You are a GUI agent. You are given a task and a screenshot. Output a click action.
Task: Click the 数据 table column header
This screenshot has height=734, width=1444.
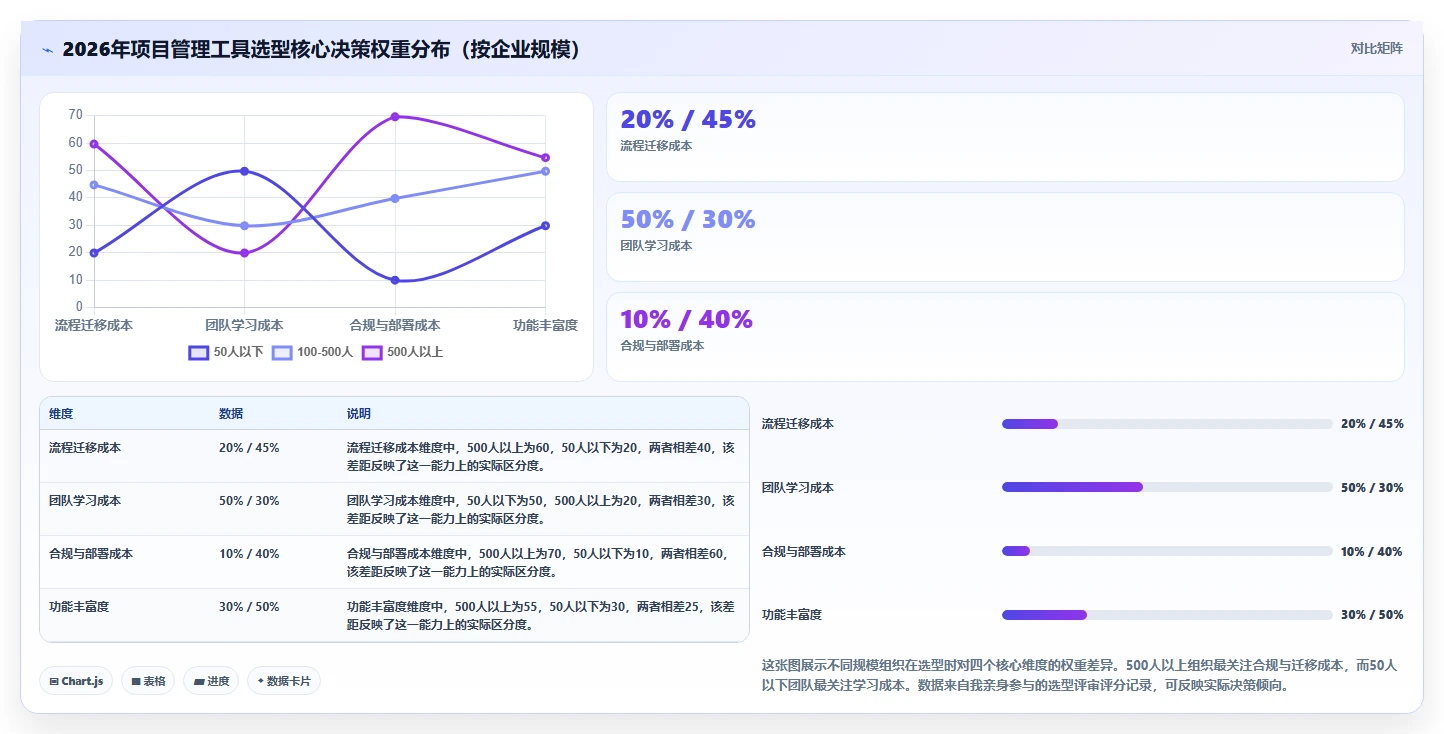[231, 414]
